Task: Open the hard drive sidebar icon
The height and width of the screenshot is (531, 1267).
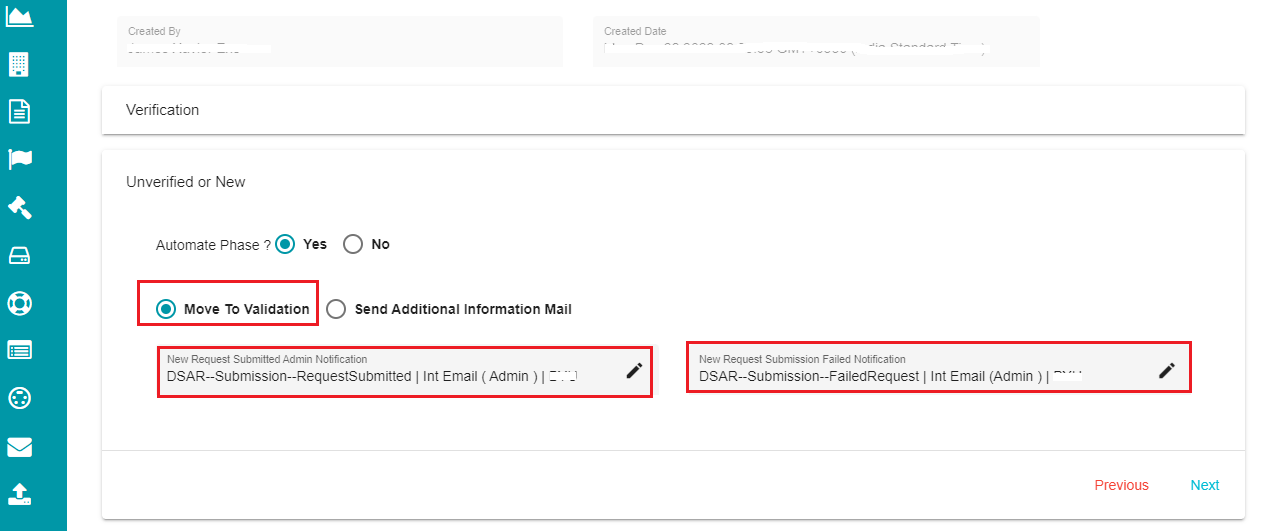Action: (20, 255)
